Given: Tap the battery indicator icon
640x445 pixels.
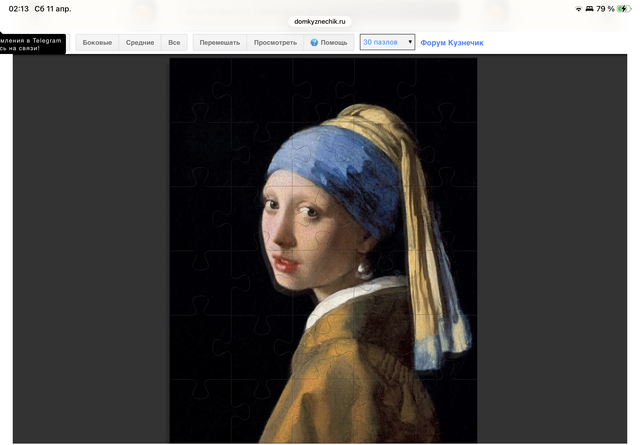Looking at the screenshot, I should point(624,9).
